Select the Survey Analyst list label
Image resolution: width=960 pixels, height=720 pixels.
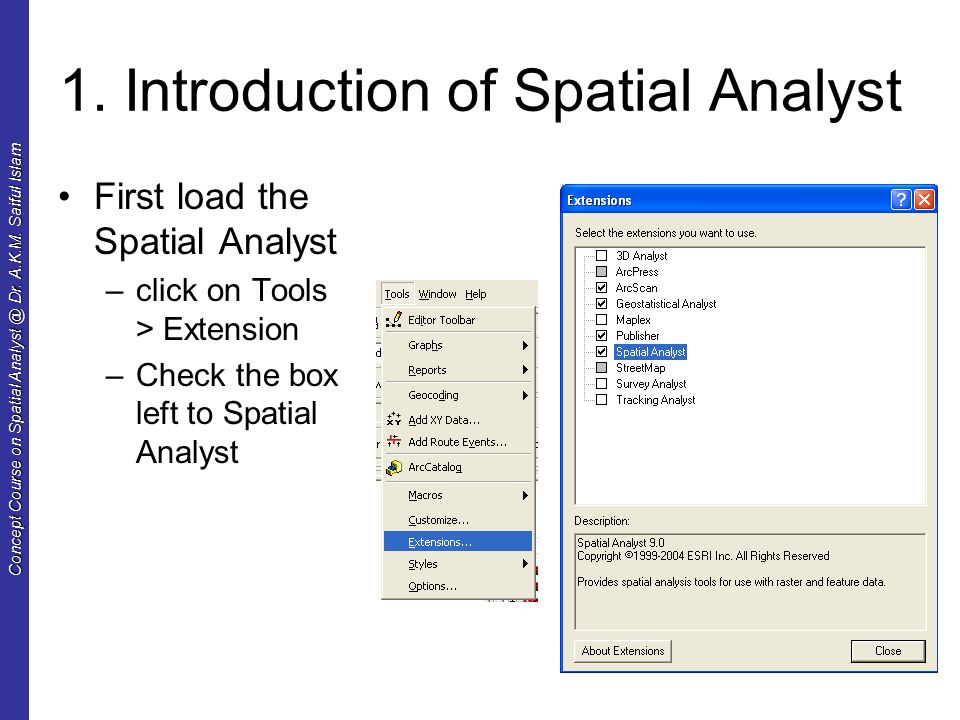pyautogui.click(x=651, y=383)
